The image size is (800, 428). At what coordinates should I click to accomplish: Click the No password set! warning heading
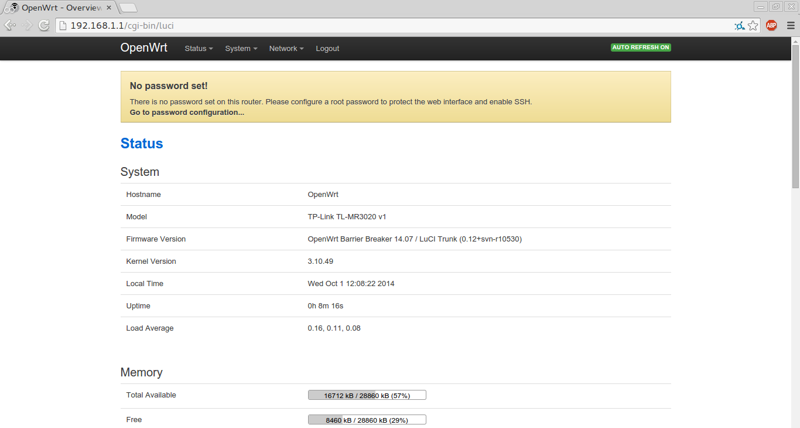[168, 86]
